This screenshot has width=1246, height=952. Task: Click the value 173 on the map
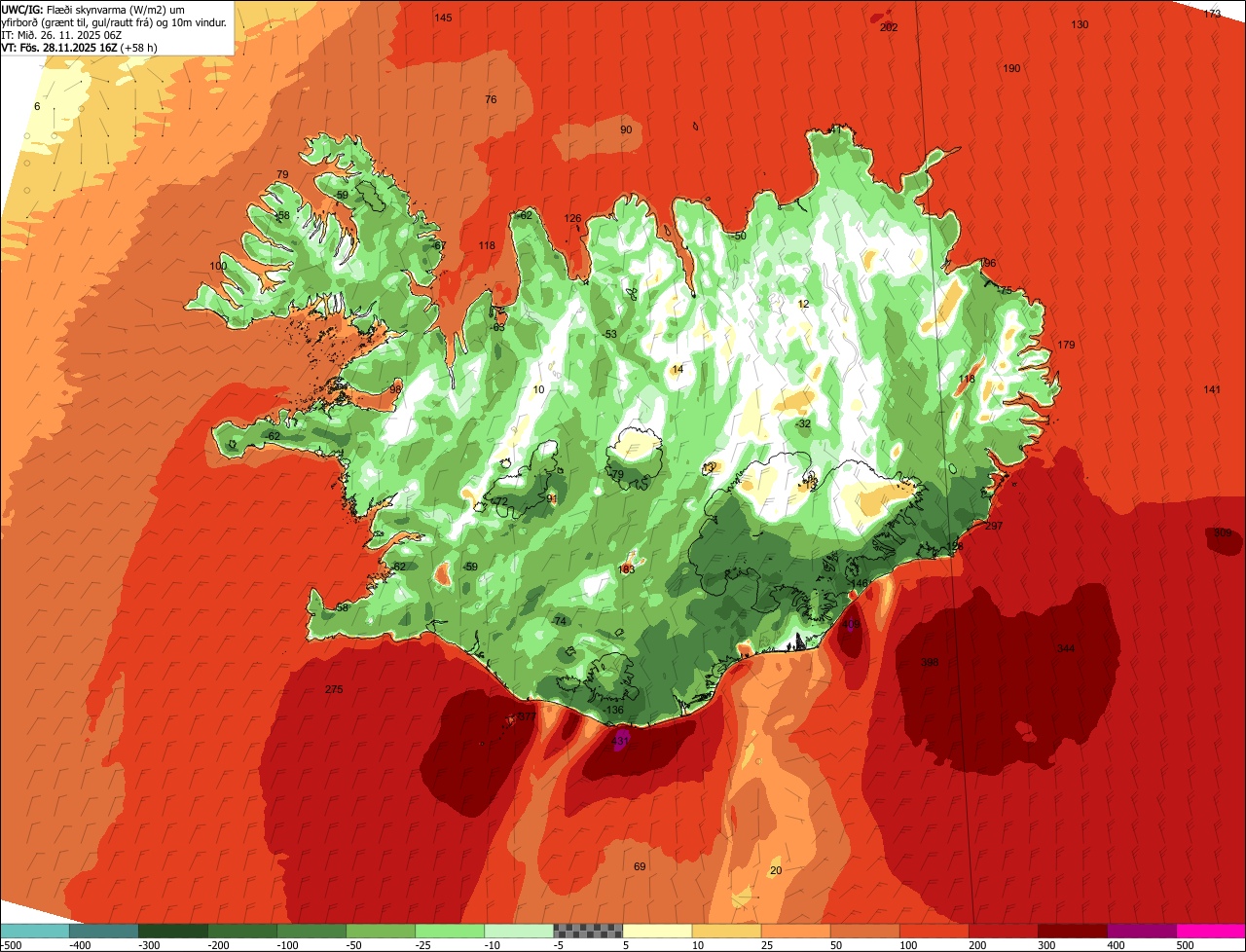(1212, 14)
